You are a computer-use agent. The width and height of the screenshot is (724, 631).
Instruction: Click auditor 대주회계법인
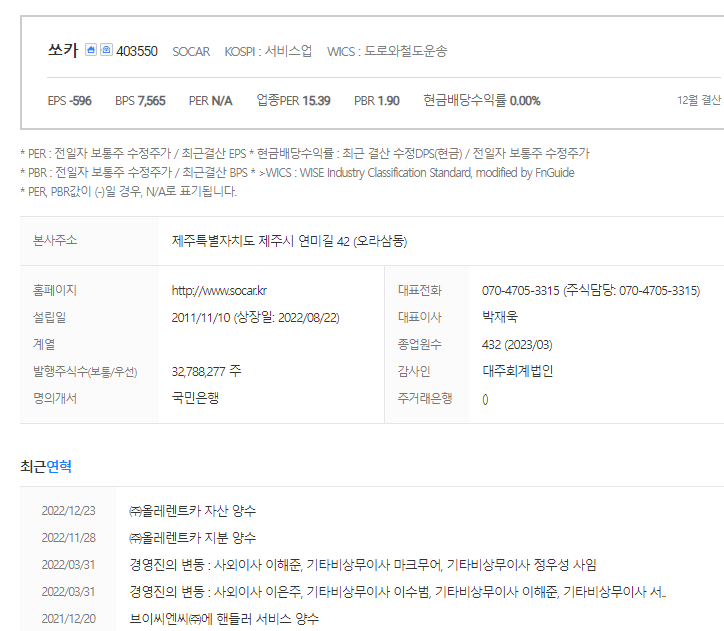(x=518, y=371)
